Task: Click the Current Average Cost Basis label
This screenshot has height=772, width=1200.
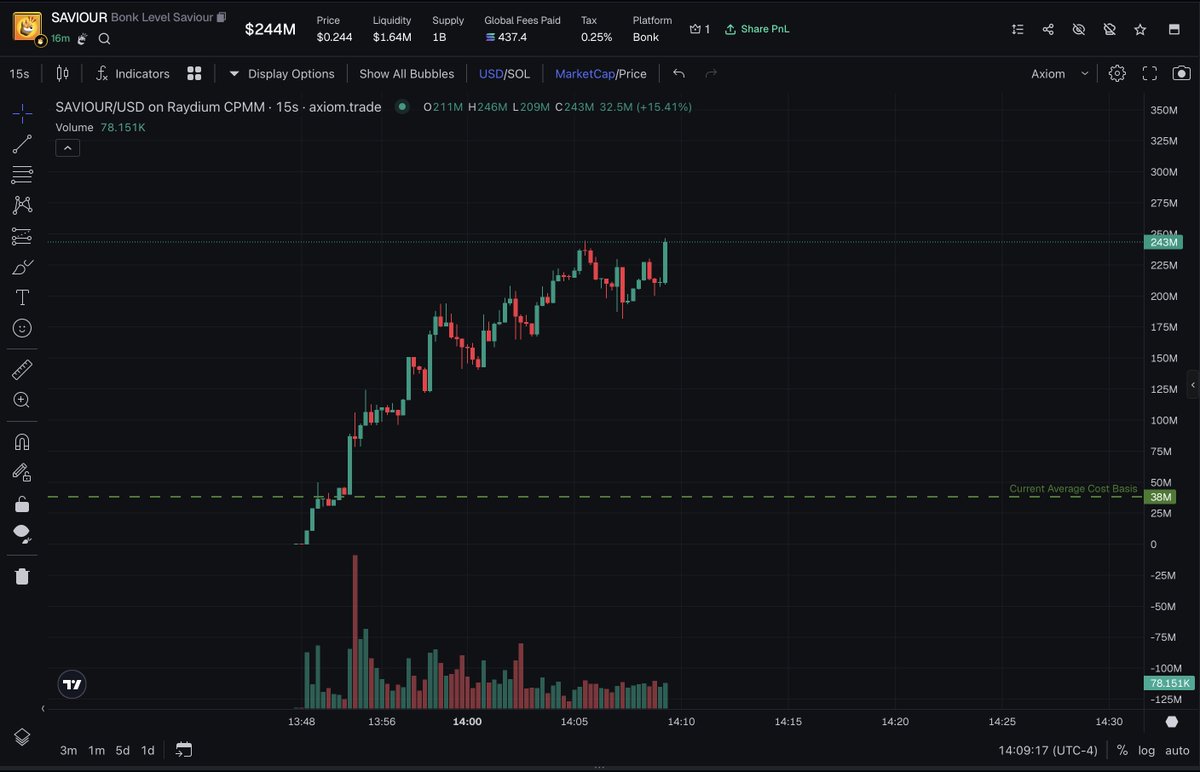Action: 1073,489
